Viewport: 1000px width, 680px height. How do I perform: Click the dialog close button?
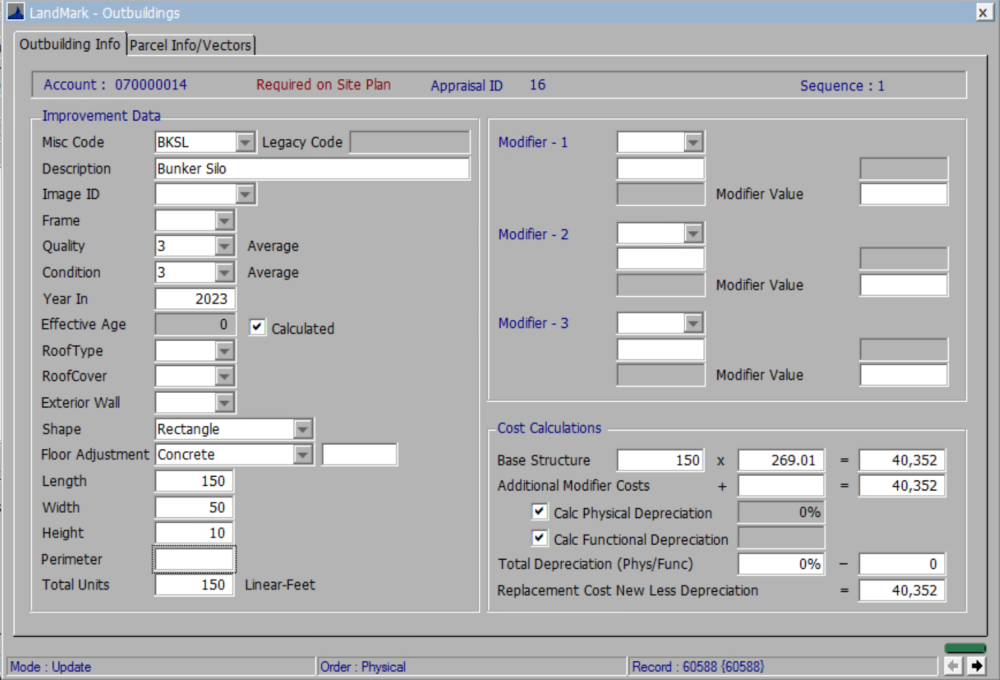[984, 12]
